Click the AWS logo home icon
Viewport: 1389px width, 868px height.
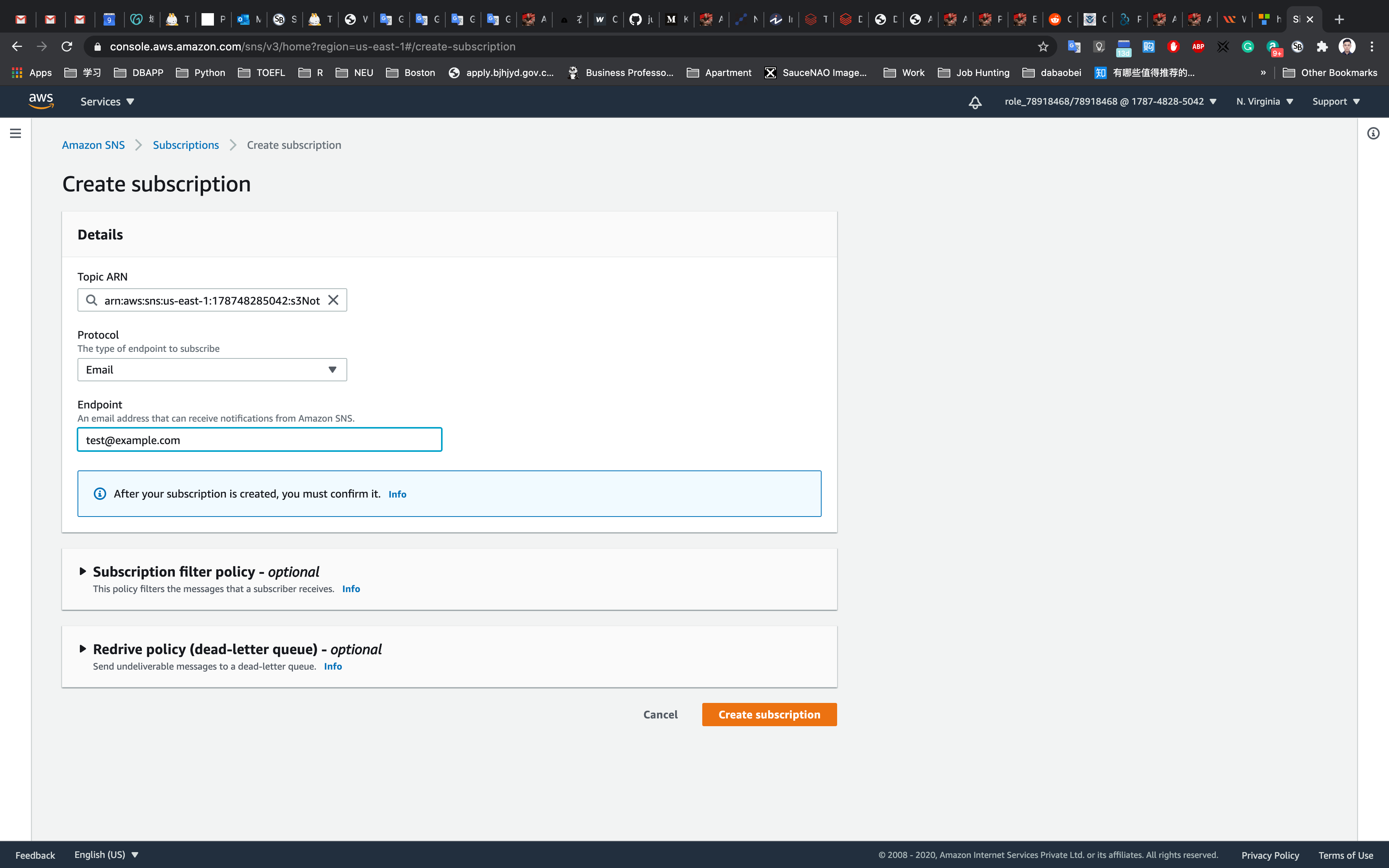(x=41, y=101)
